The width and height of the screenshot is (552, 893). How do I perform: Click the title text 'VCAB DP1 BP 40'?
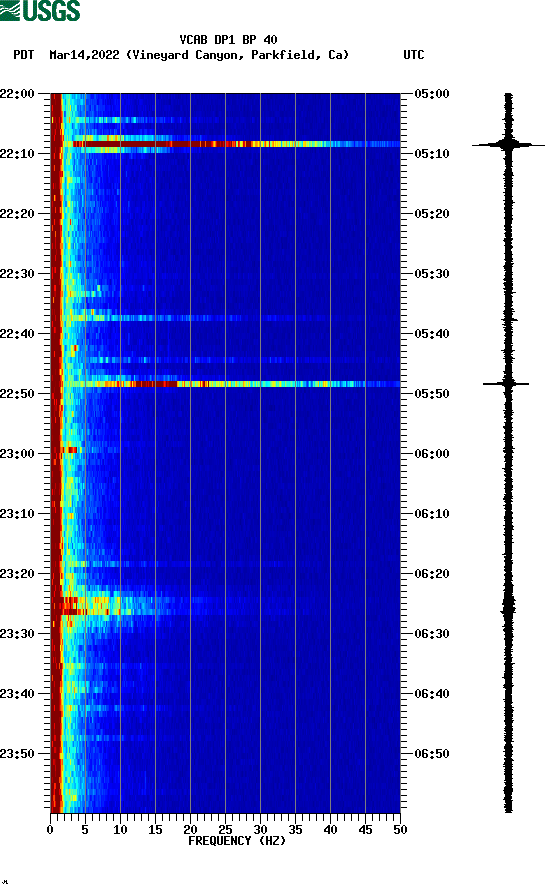point(228,40)
